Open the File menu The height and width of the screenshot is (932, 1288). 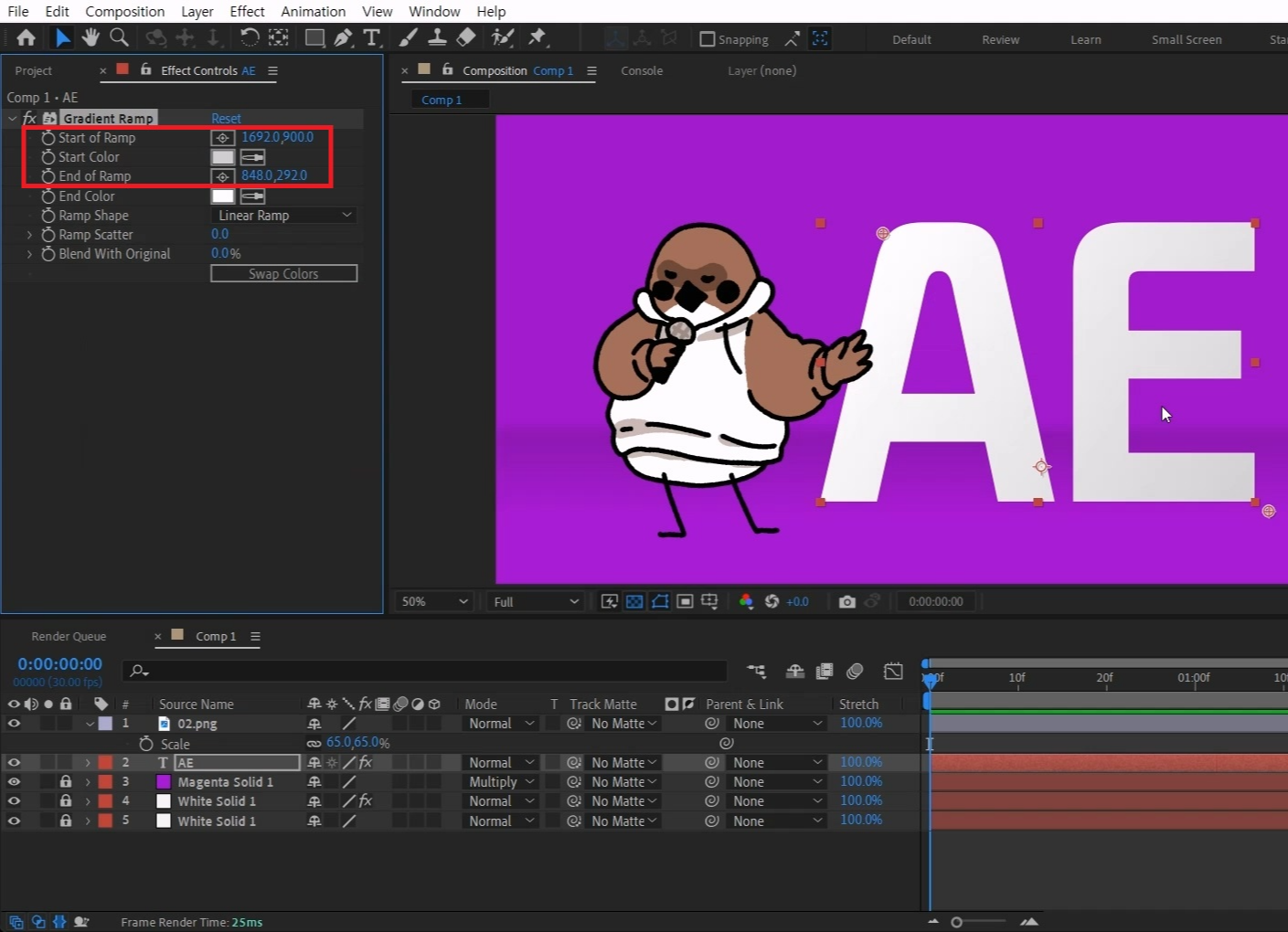coord(18,11)
